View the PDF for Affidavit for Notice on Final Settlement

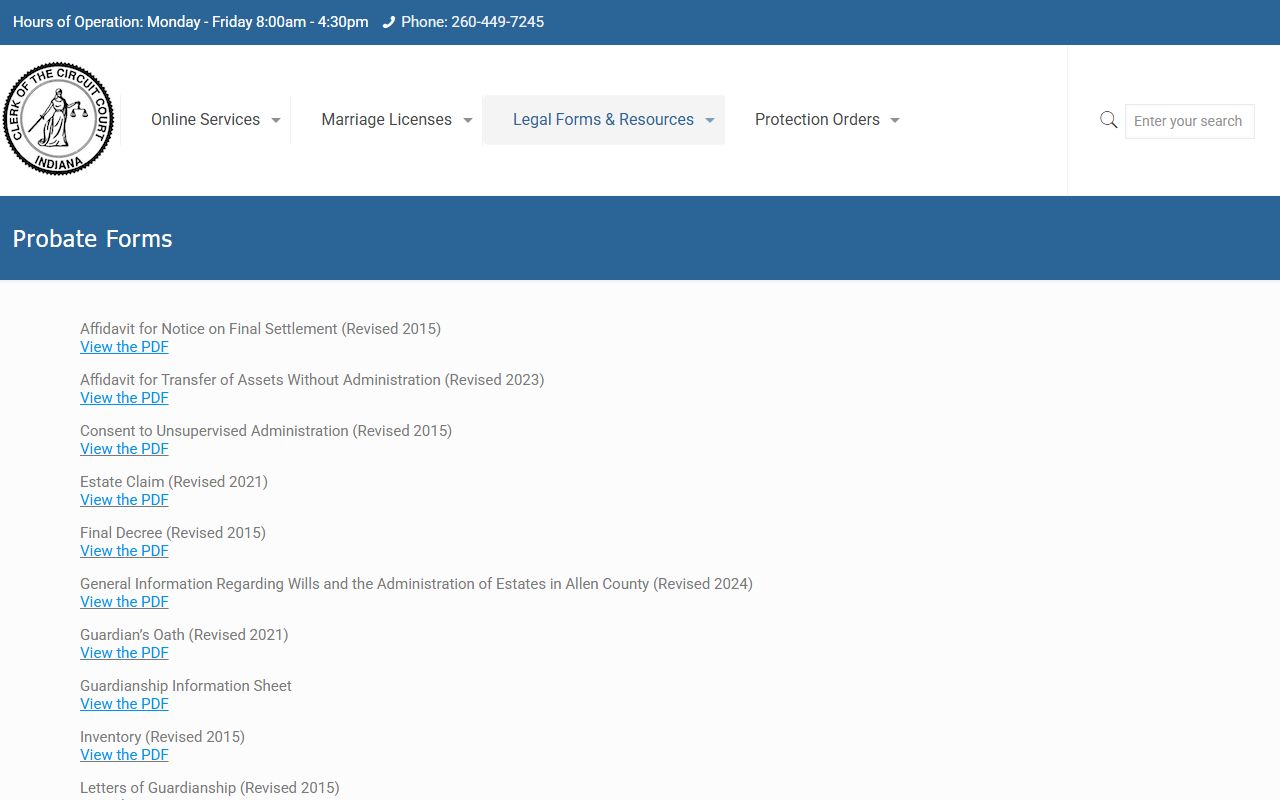click(x=124, y=347)
